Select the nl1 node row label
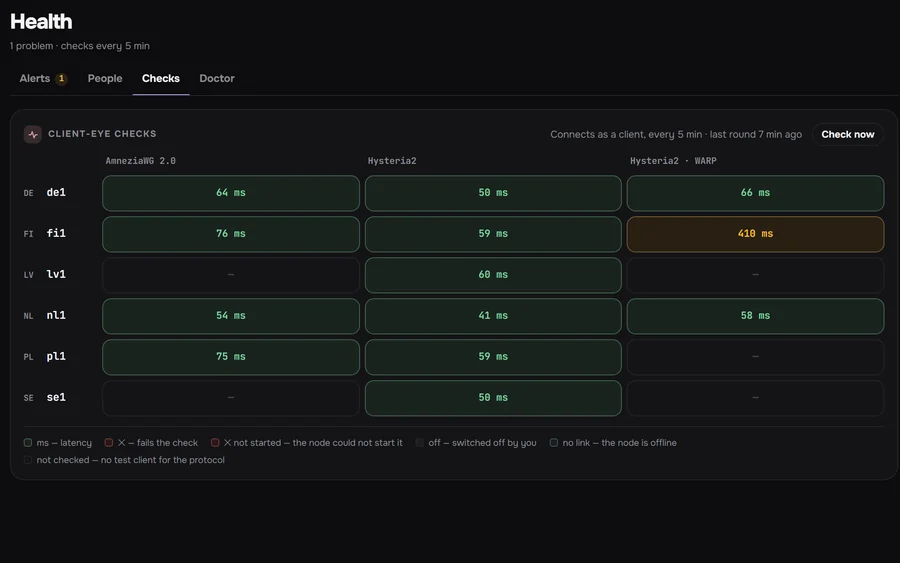 56,315
